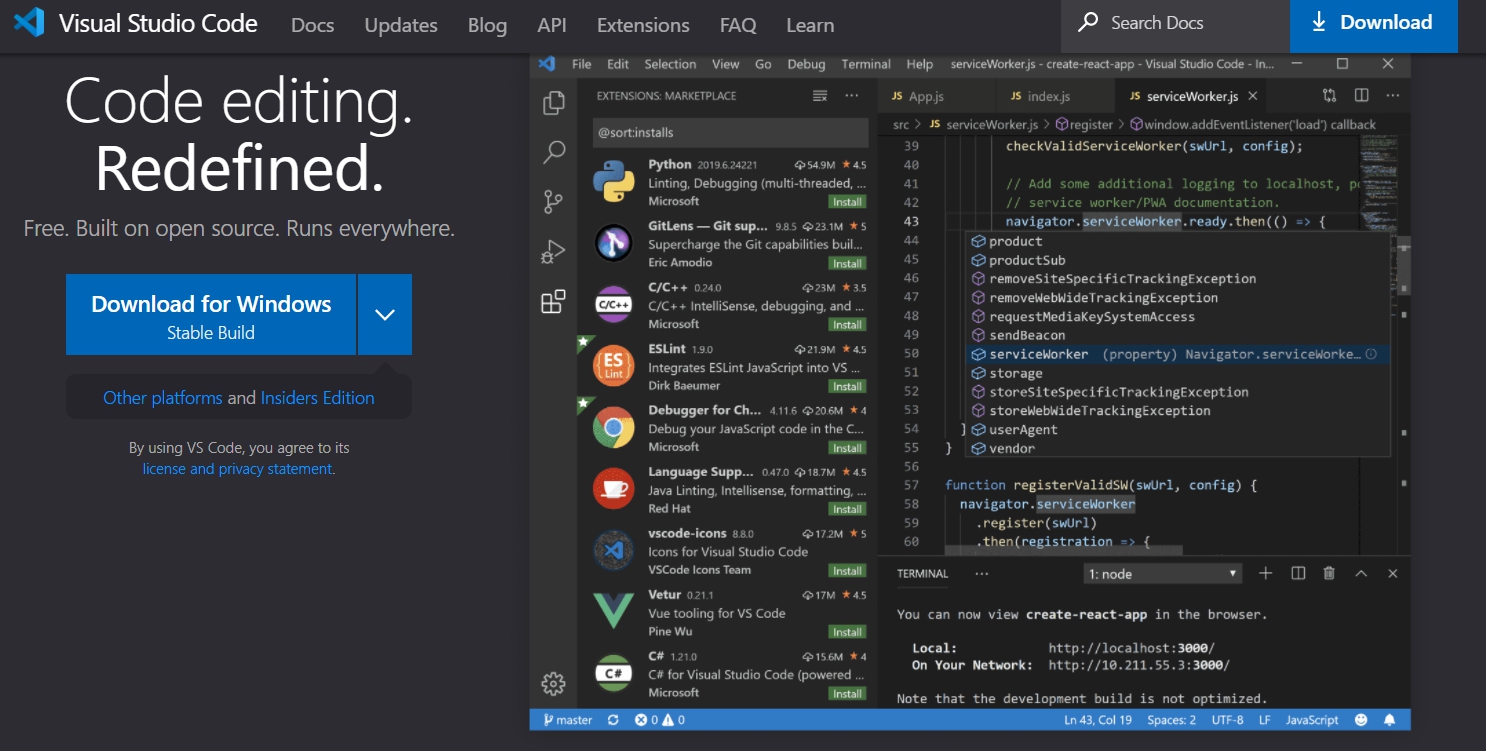This screenshot has width=1486, height=751.
Task: Click the split editor icon
Action: click(1361, 96)
